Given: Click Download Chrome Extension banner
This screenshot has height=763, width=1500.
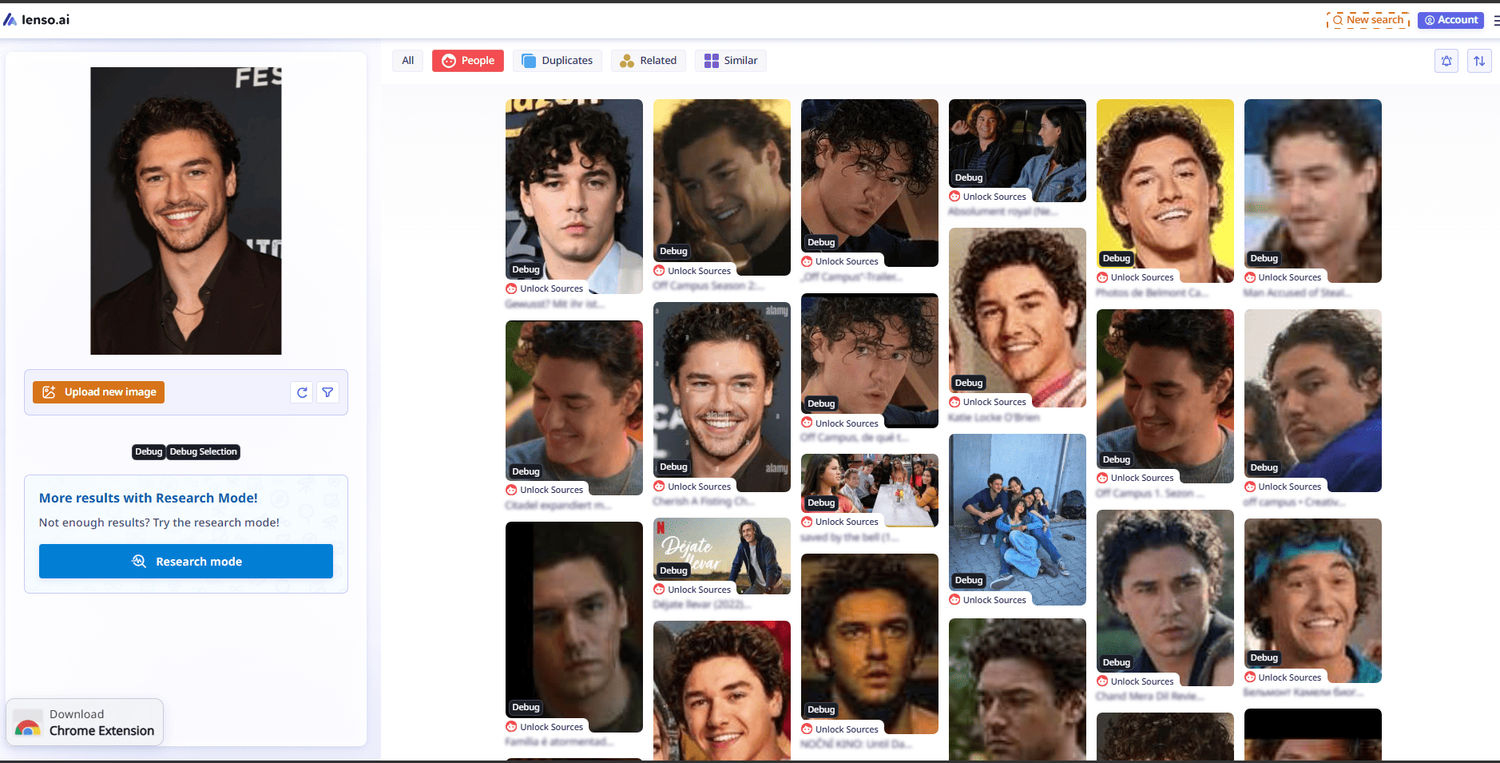Looking at the screenshot, I should click(x=85, y=722).
